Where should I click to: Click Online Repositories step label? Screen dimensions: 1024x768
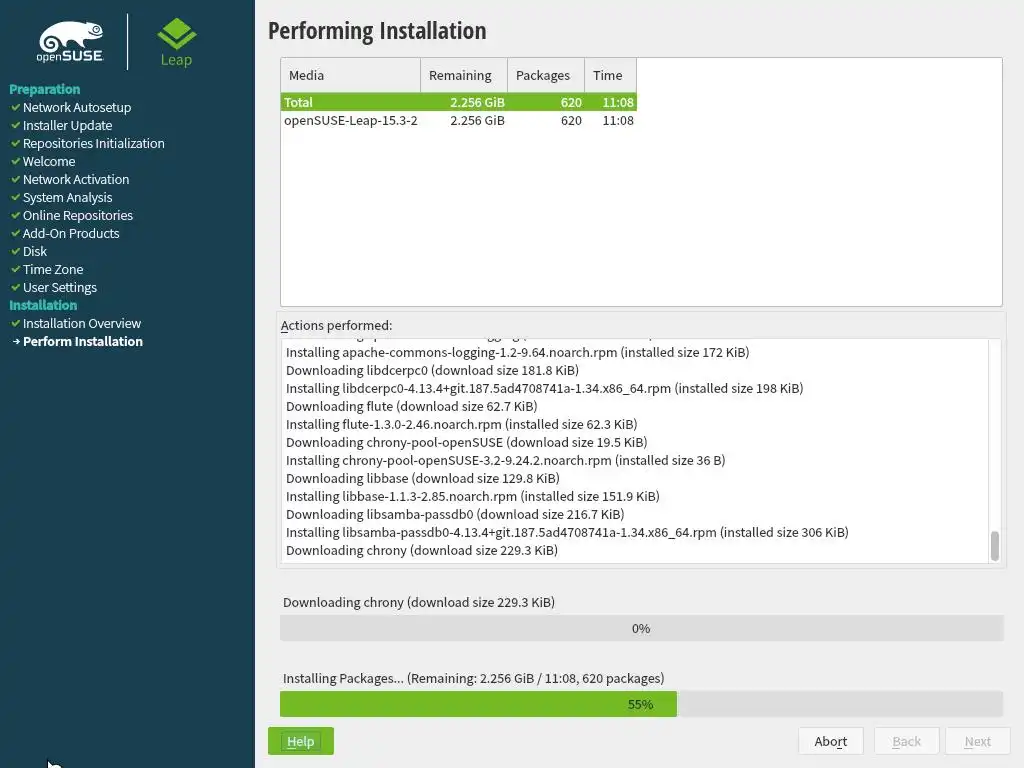(78, 215)
